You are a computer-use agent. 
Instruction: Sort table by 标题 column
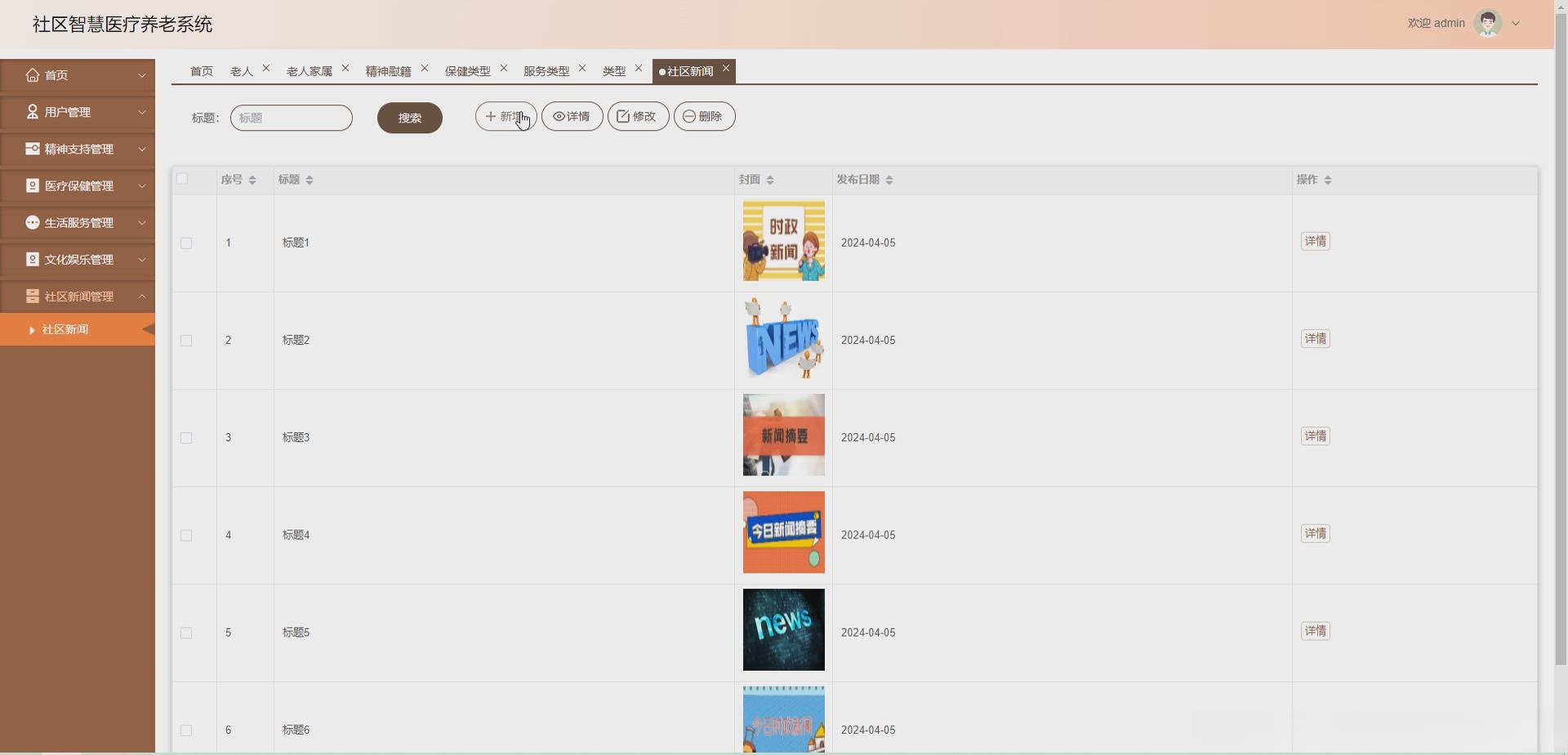[309, 180]
